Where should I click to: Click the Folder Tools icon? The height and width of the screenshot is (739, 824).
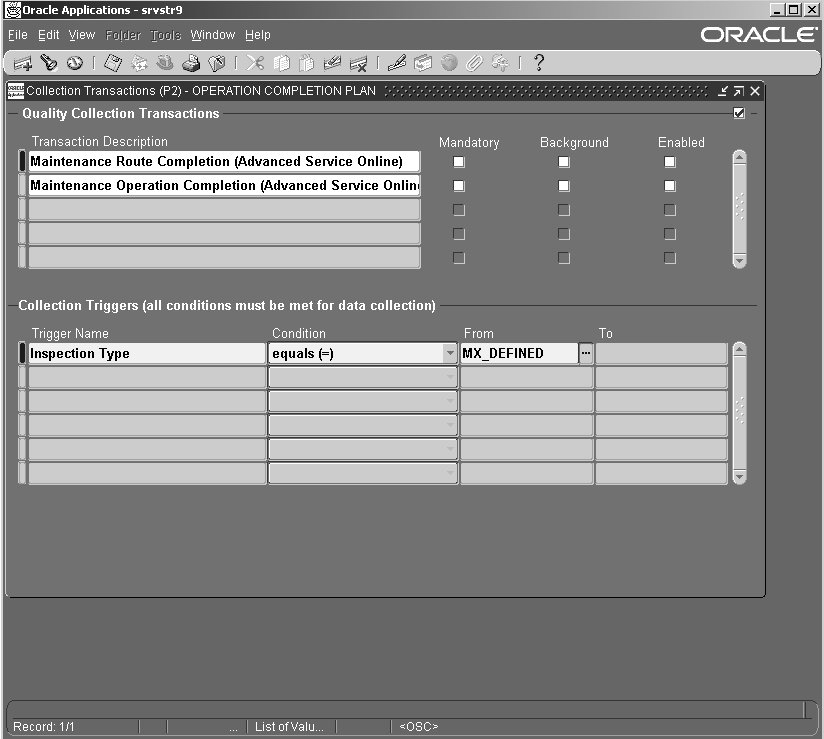(x=500, y=63)
